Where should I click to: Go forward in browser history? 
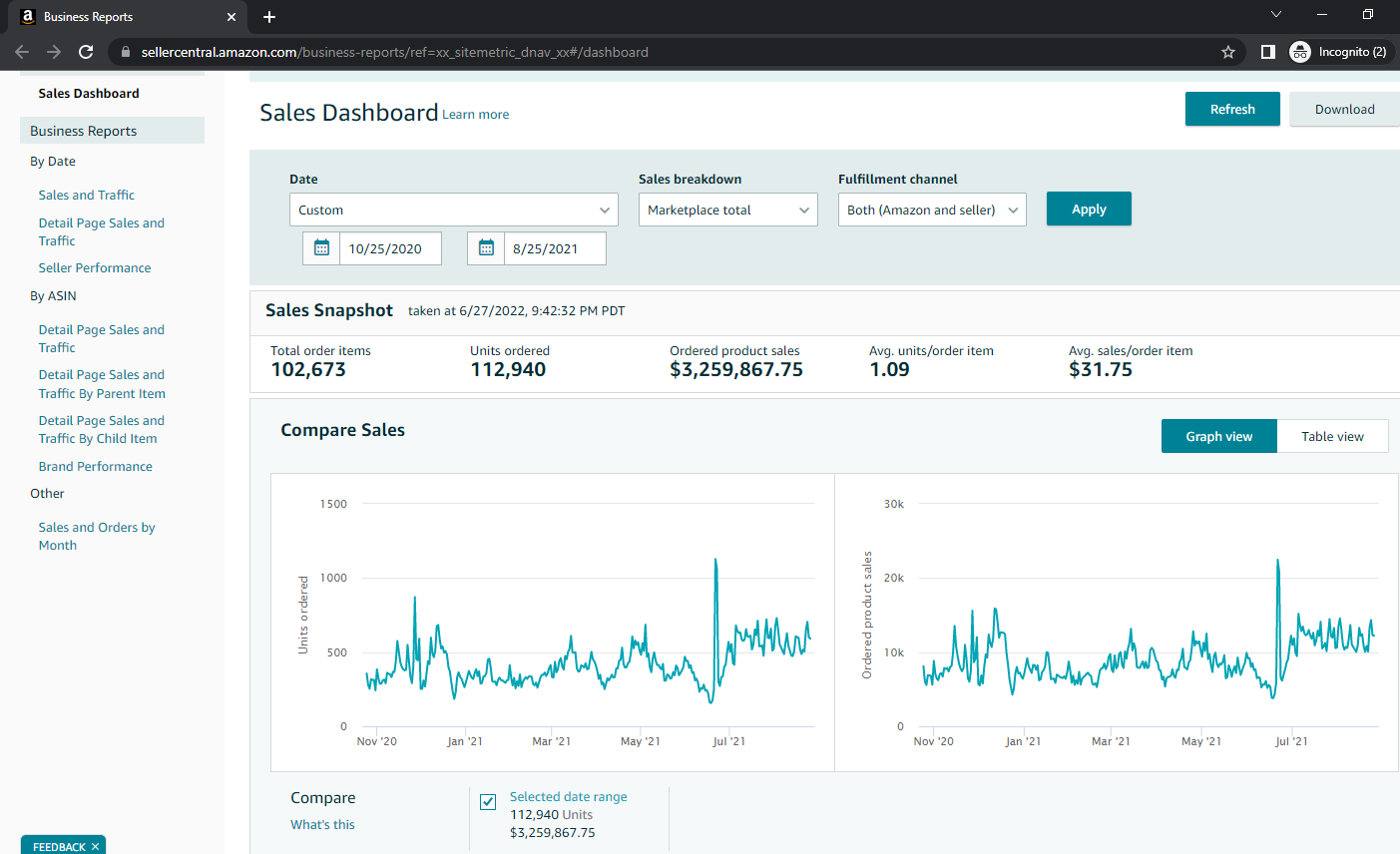click(x=54, y=52)
